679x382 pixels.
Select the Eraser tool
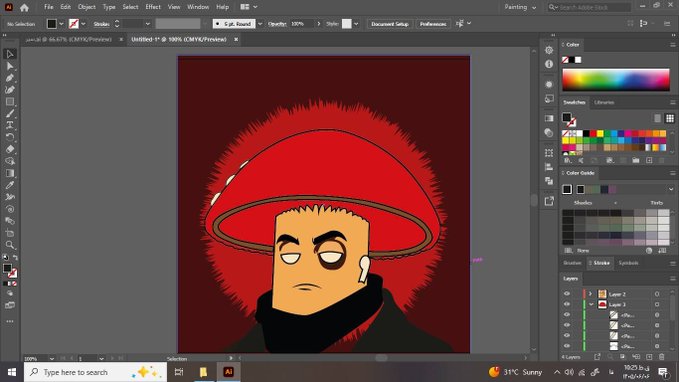click(10, 149)
